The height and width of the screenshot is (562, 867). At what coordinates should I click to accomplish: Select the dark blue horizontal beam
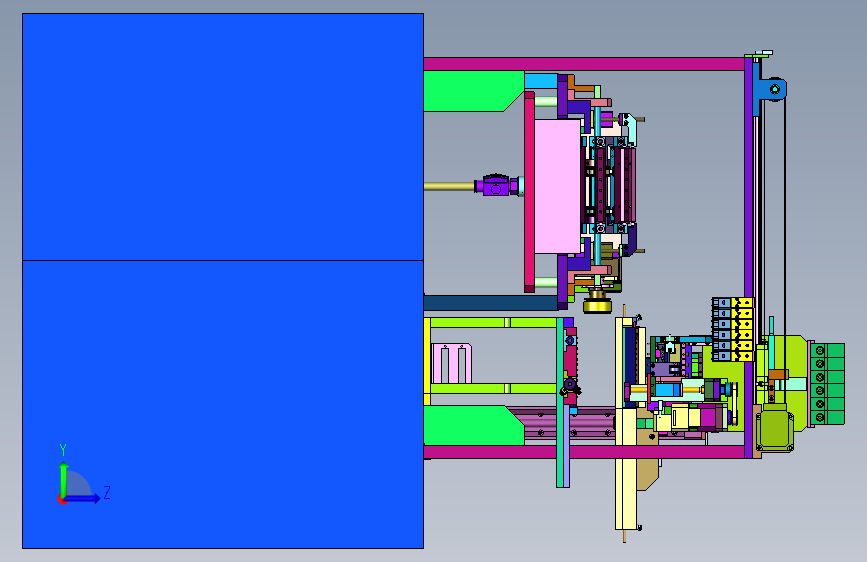coord(491,303)
